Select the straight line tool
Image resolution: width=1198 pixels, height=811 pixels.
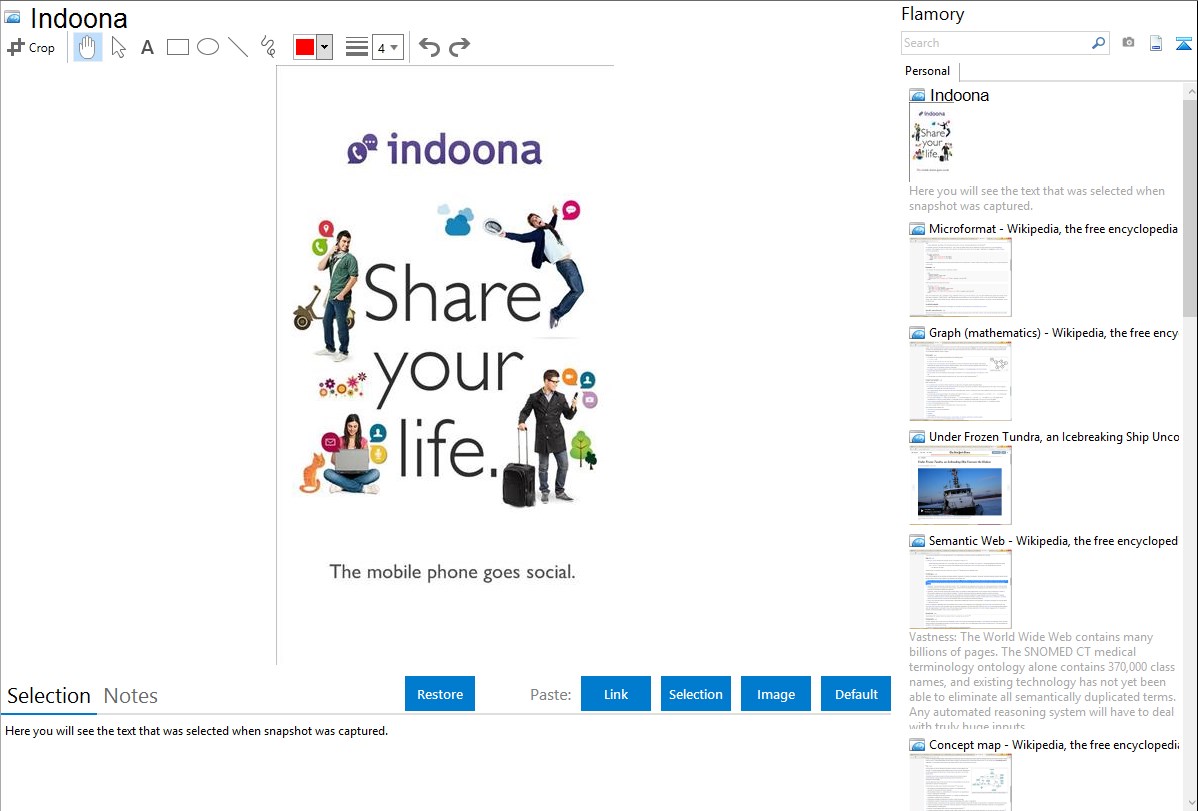tap(238, 47)
